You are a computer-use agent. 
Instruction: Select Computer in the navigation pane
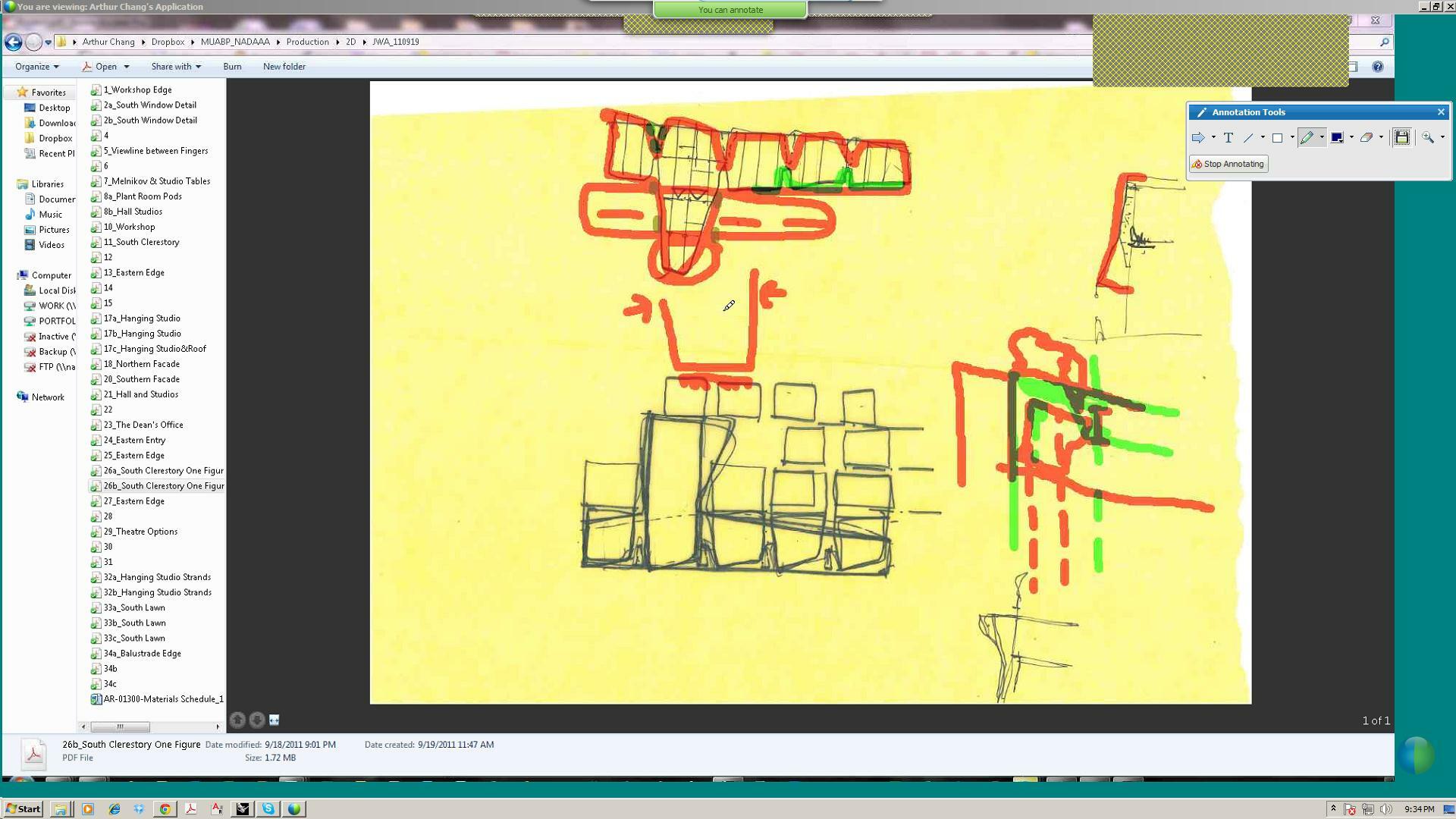point(44,275)
